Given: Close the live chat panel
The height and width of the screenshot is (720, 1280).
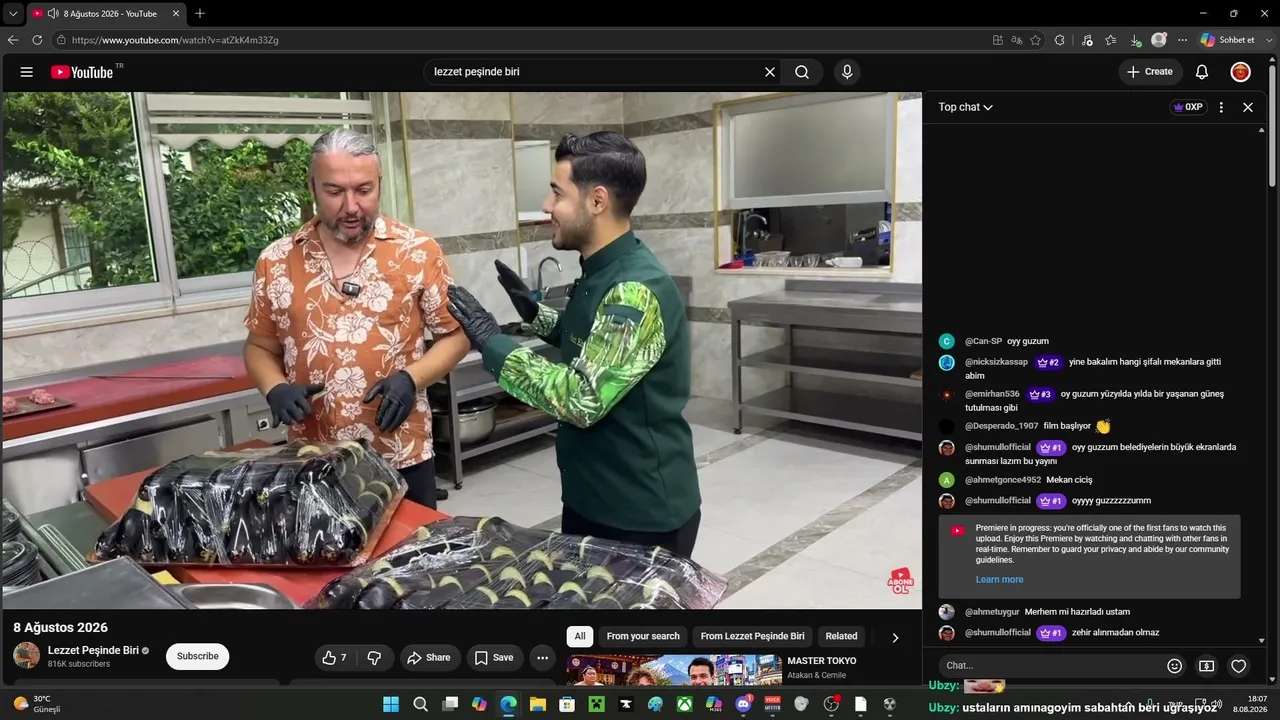Looking at the screenshot, I should click(x=1248, y=107).
